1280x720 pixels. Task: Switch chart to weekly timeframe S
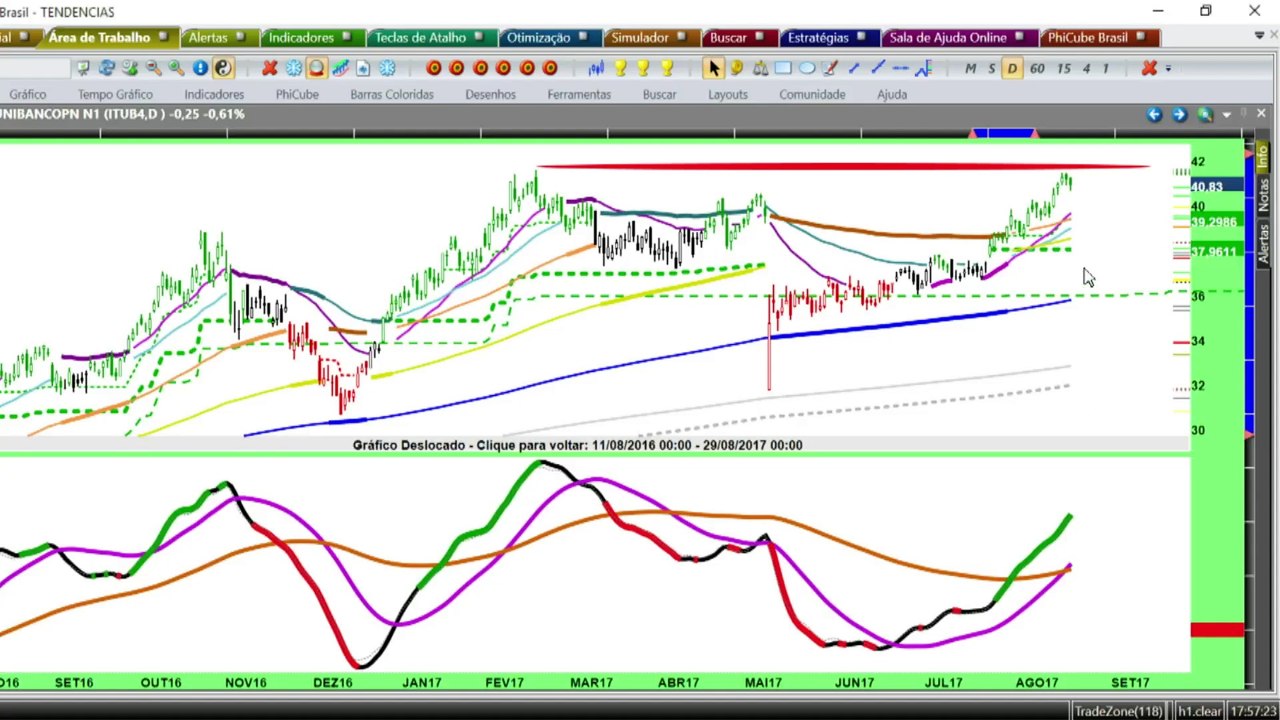991,68
